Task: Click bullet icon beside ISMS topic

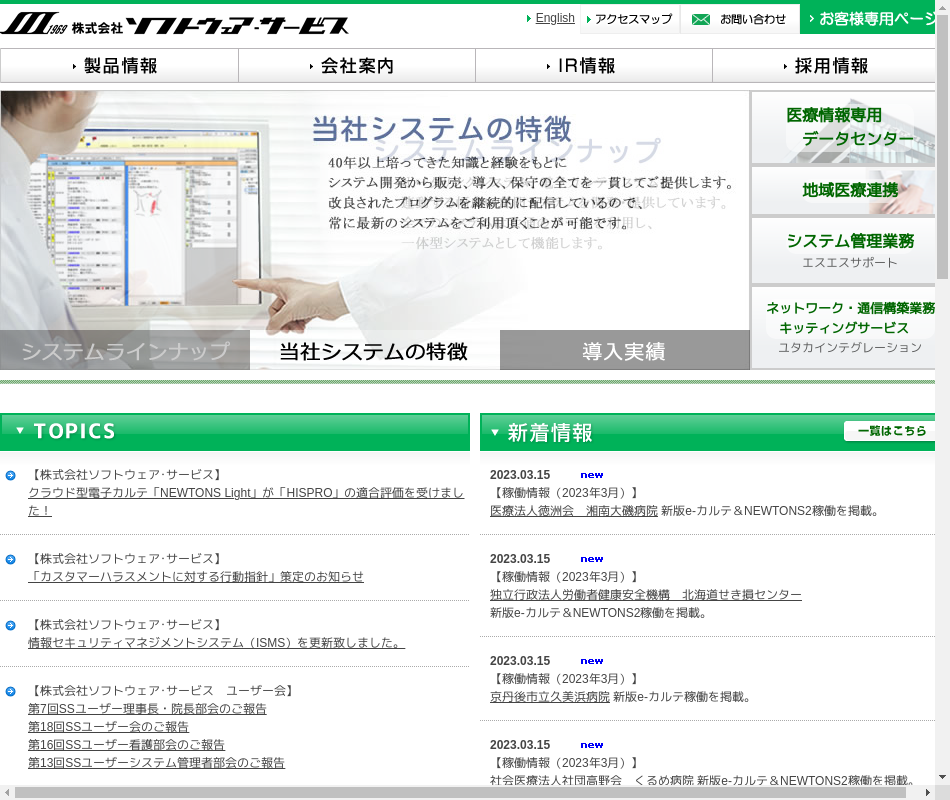Action: [10, 625]
